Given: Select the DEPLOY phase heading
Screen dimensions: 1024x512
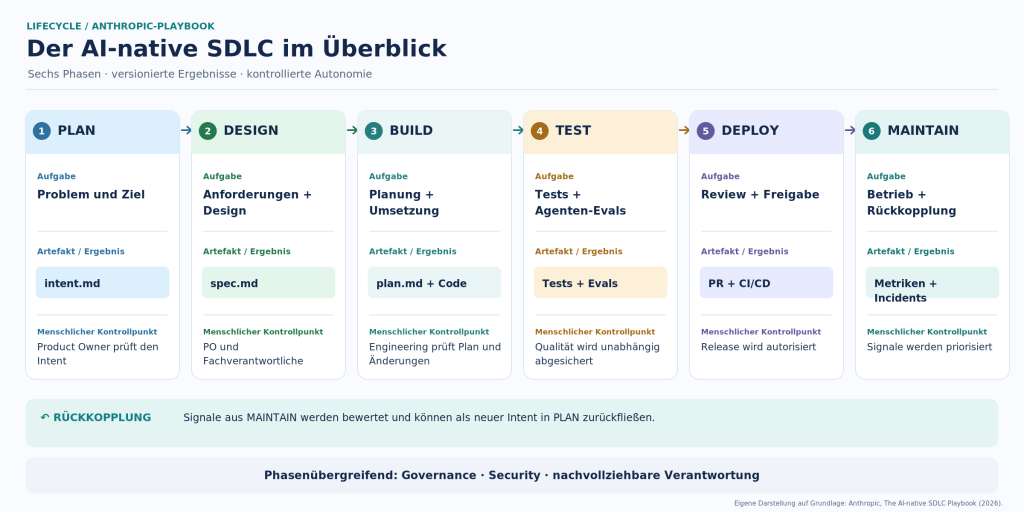Looking at the screenshot, I should point(750,131).
